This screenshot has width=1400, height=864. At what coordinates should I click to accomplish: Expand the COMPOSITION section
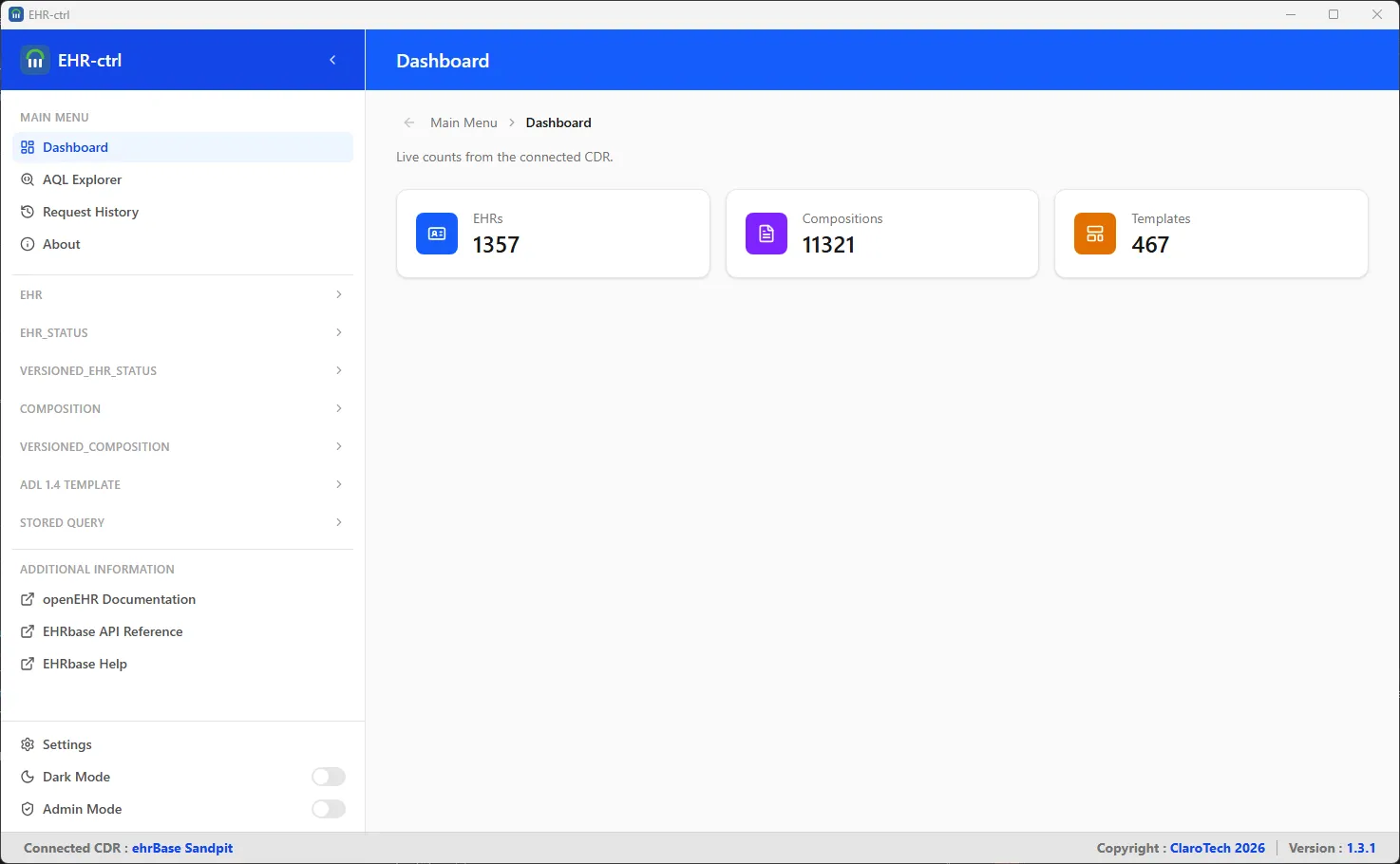pyautogui.click(x=182, y=408)
